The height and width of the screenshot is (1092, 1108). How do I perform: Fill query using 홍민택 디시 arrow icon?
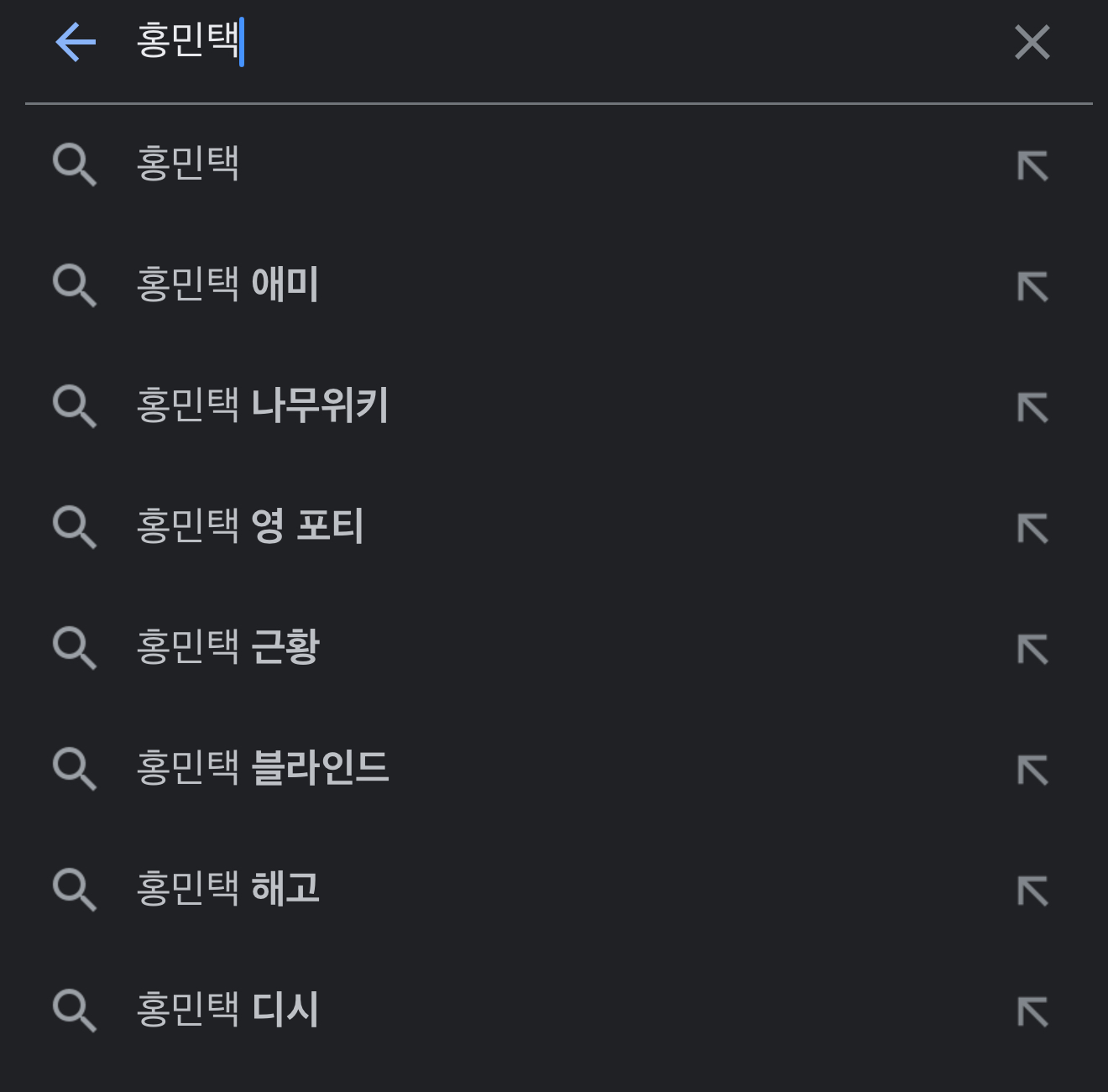click(x=1032, y=1011)
